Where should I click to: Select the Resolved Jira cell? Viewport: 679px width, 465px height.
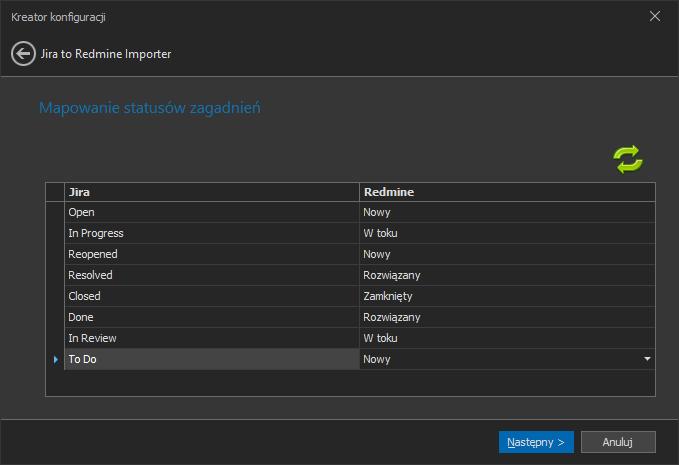(212, 275)
